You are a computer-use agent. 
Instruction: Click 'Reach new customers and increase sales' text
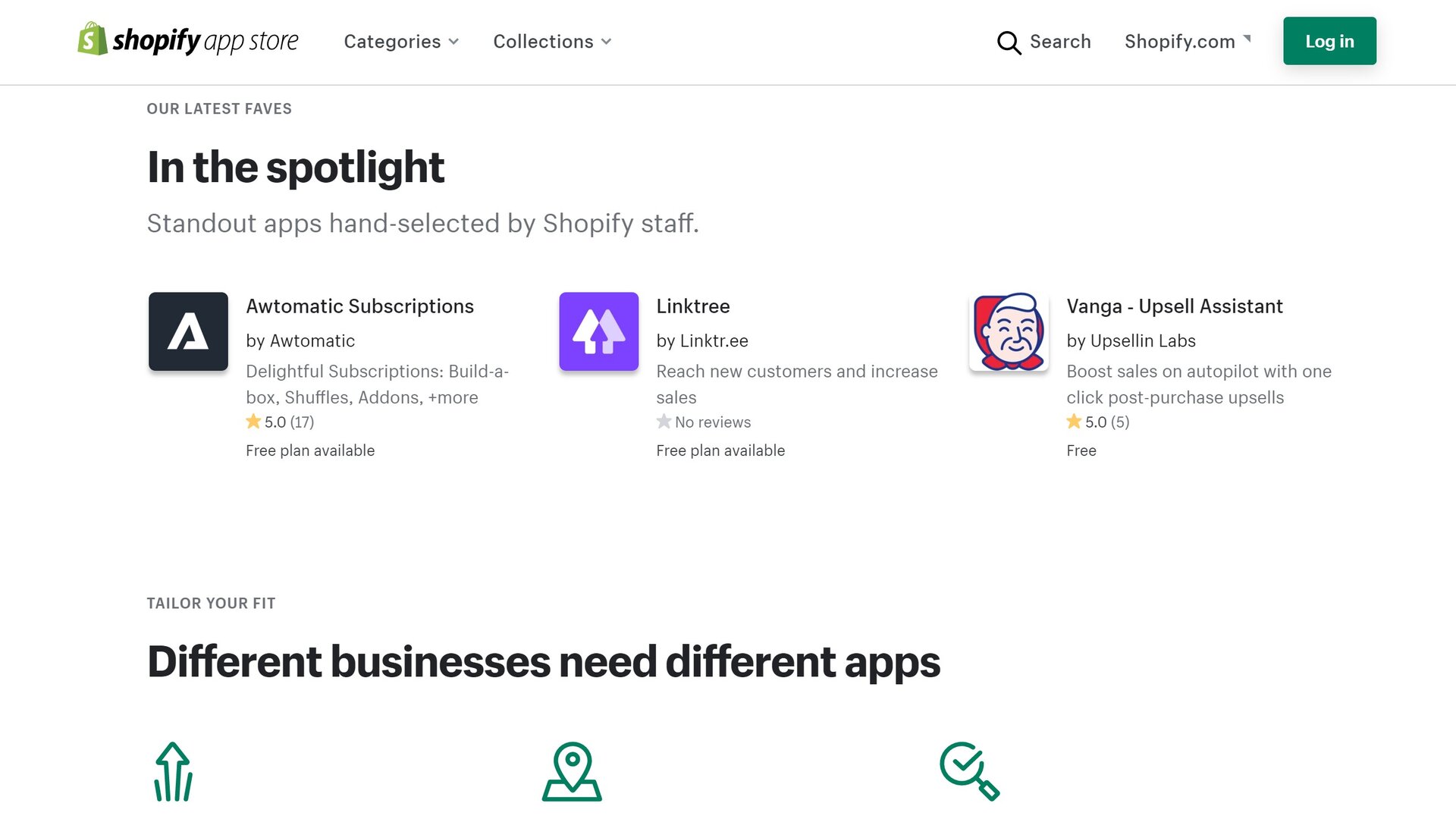click(x=797, y=384)
